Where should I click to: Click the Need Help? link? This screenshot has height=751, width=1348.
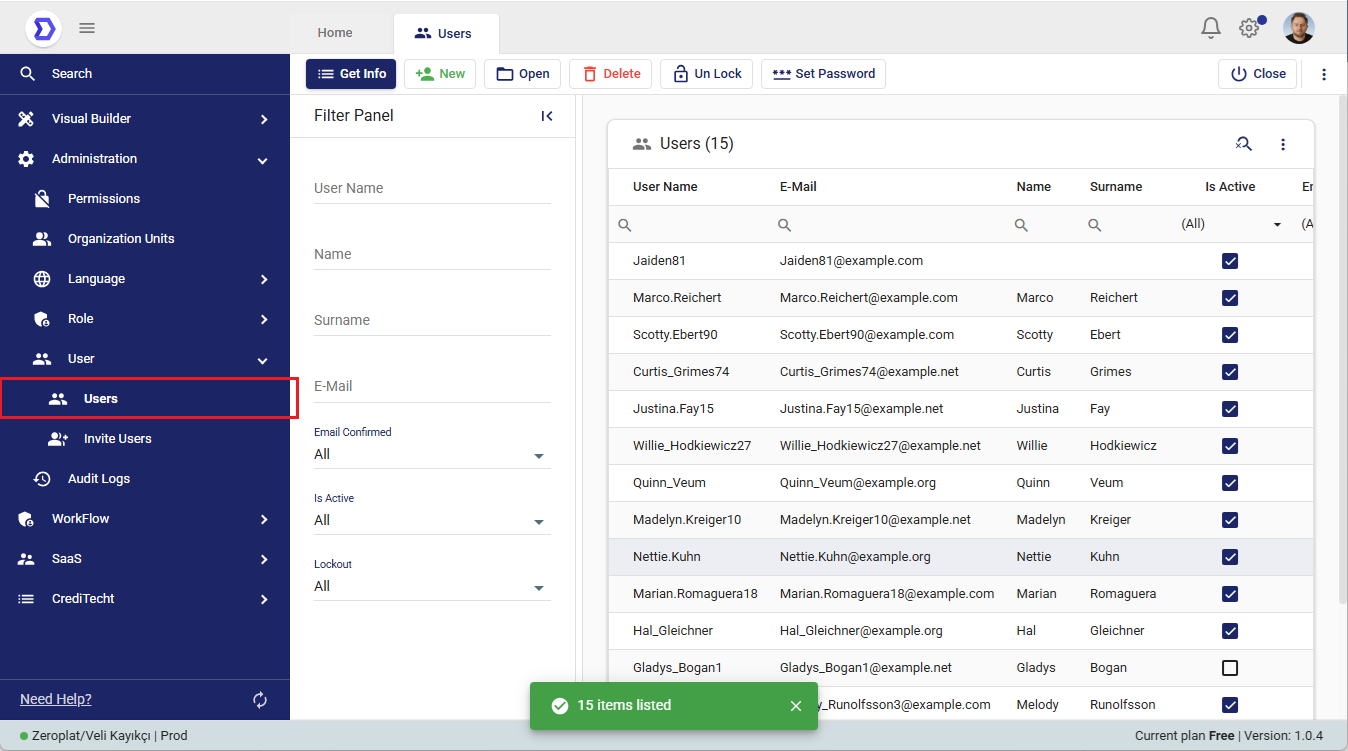pyautogui.click(x=56, y=699)
